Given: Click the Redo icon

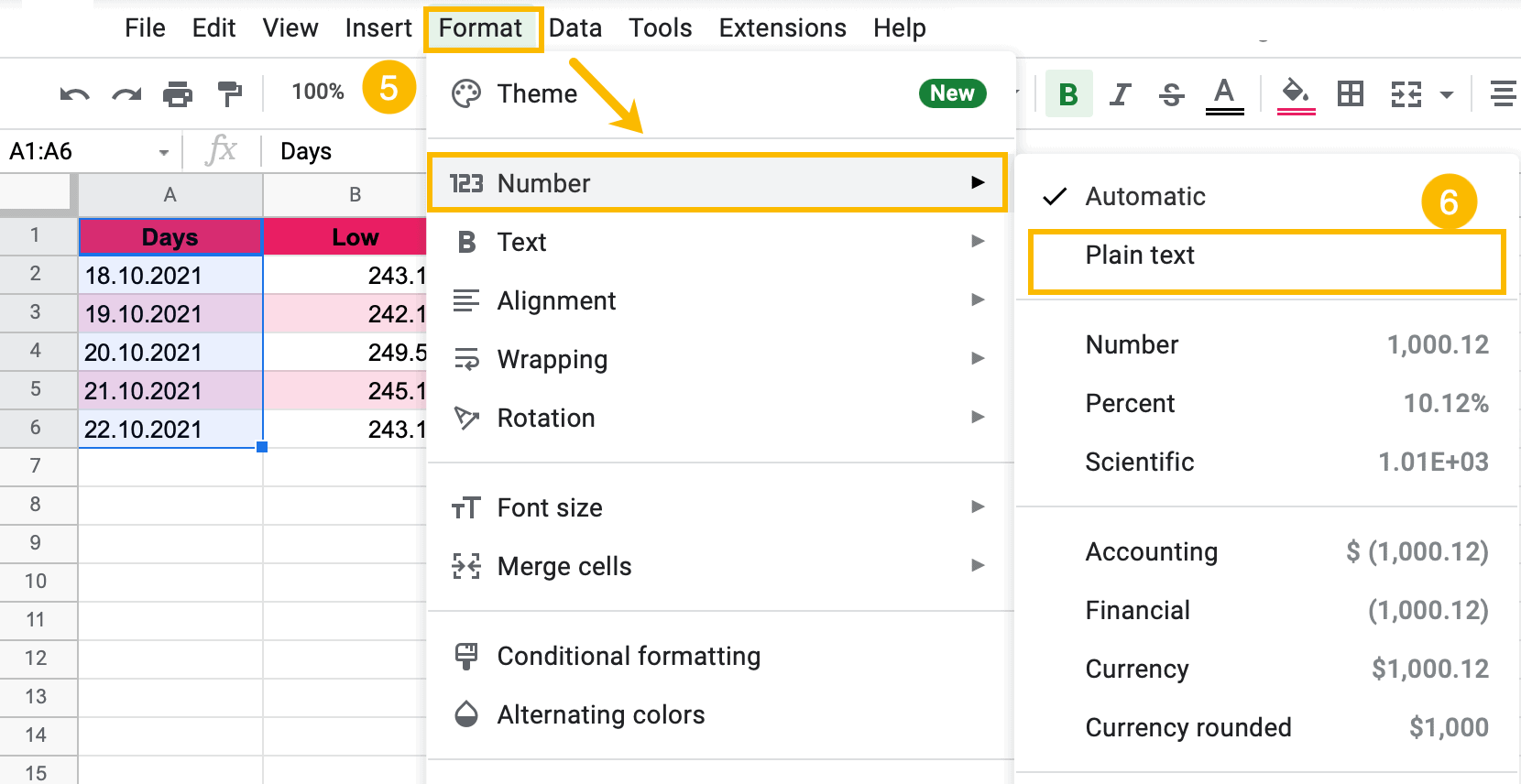Looking at the screenshot, I should pos(126,93).
